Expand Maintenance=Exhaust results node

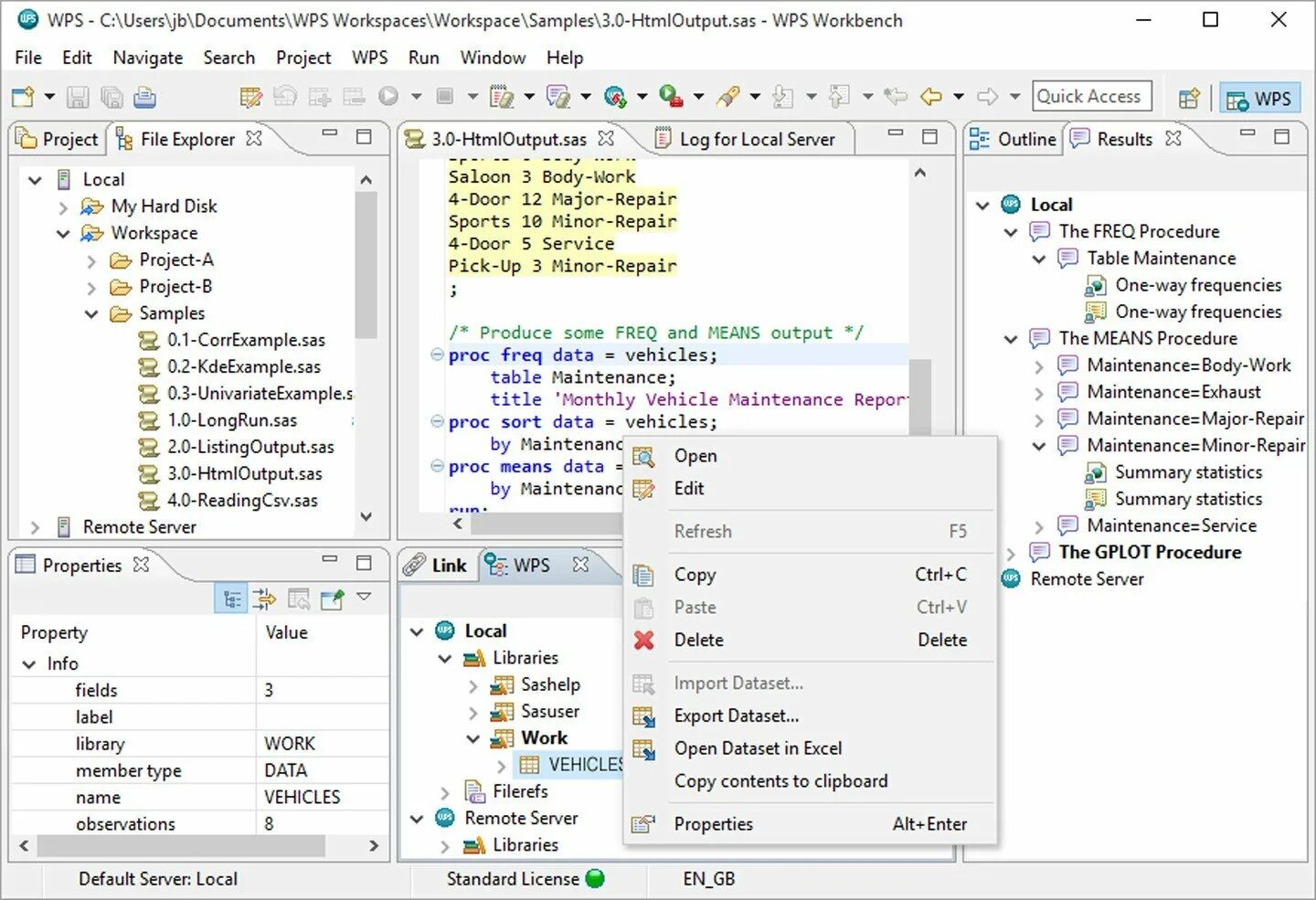click(x=1039, y=394)
